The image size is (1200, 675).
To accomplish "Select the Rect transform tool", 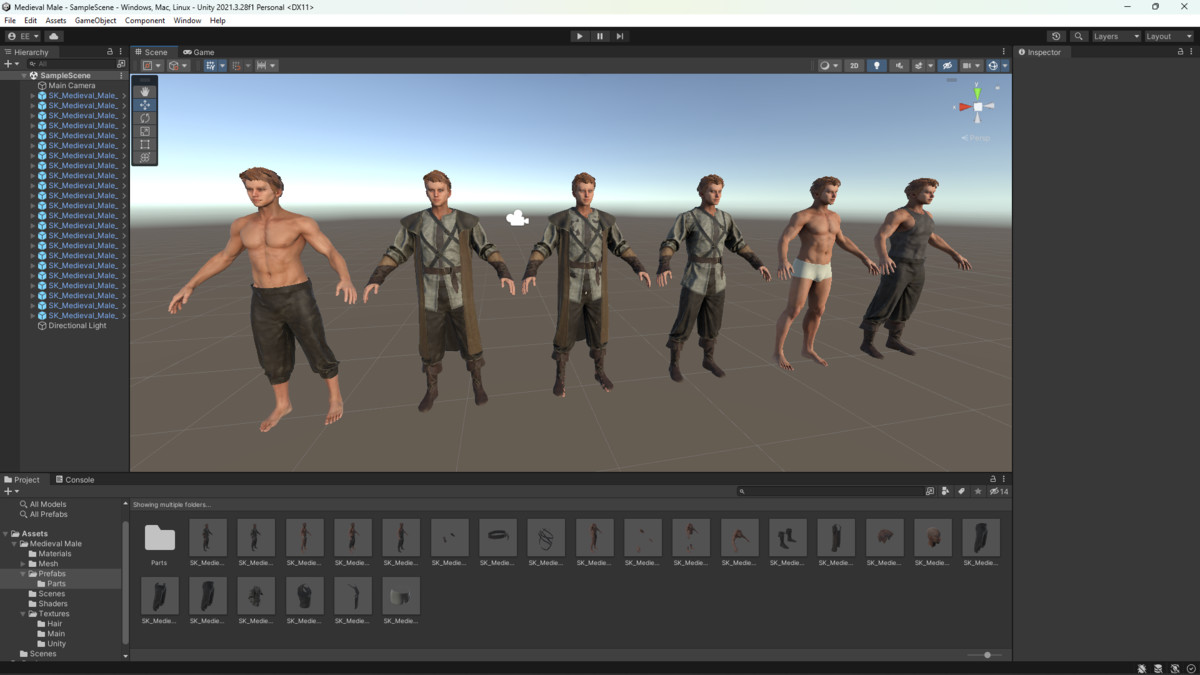I will click(145, 145).
